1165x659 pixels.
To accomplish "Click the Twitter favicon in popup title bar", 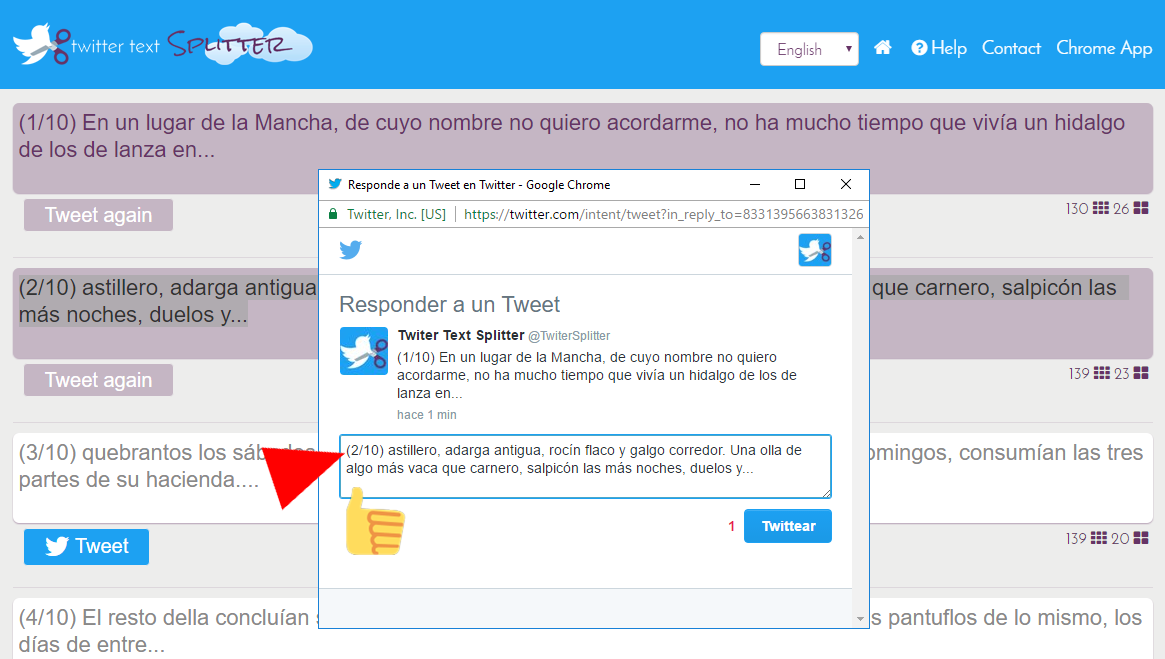I will tap(335, 184).
